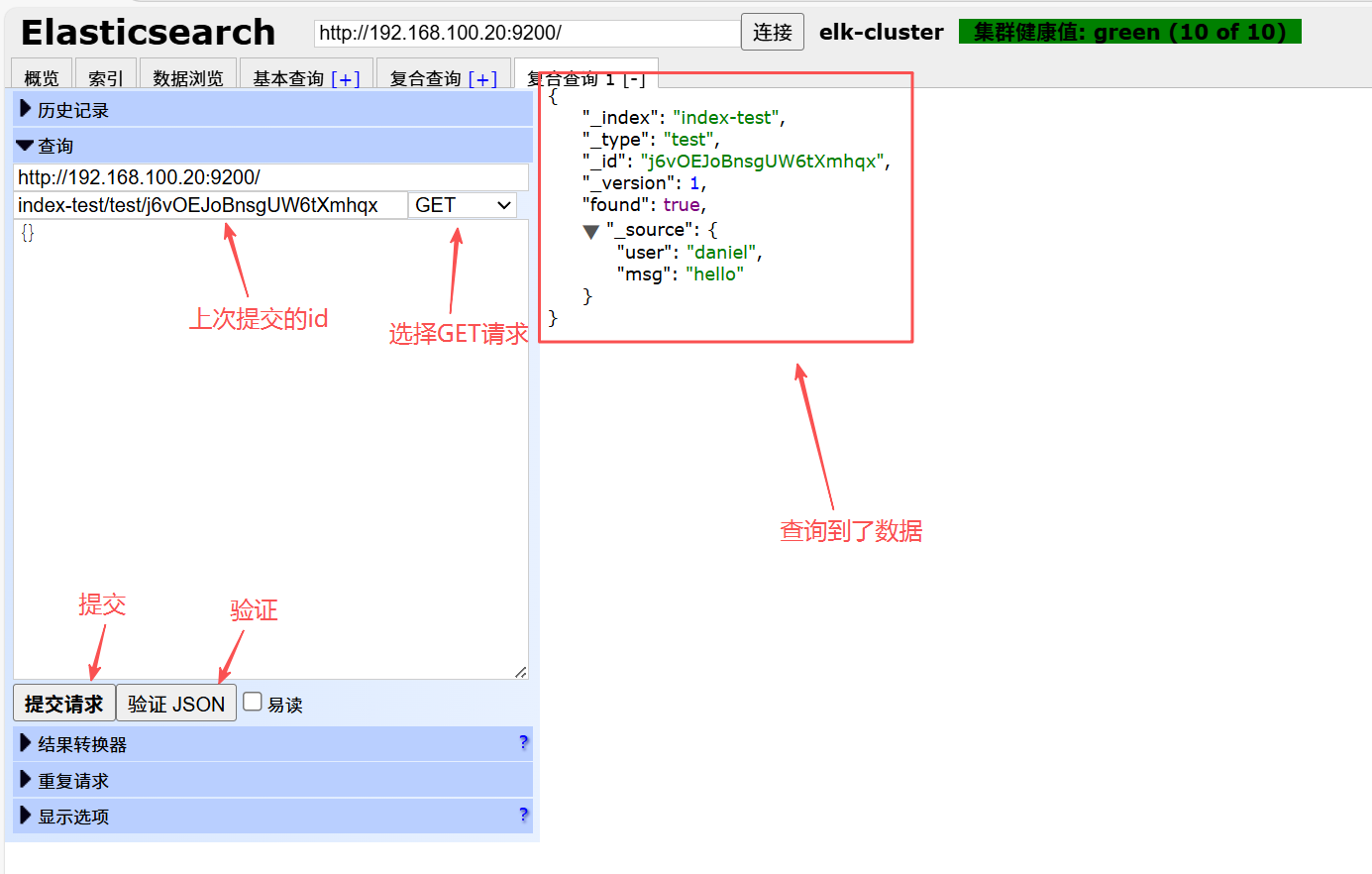1372x874 pixels.
Task: Open the 索引 tab
Action: coord(106,77)
